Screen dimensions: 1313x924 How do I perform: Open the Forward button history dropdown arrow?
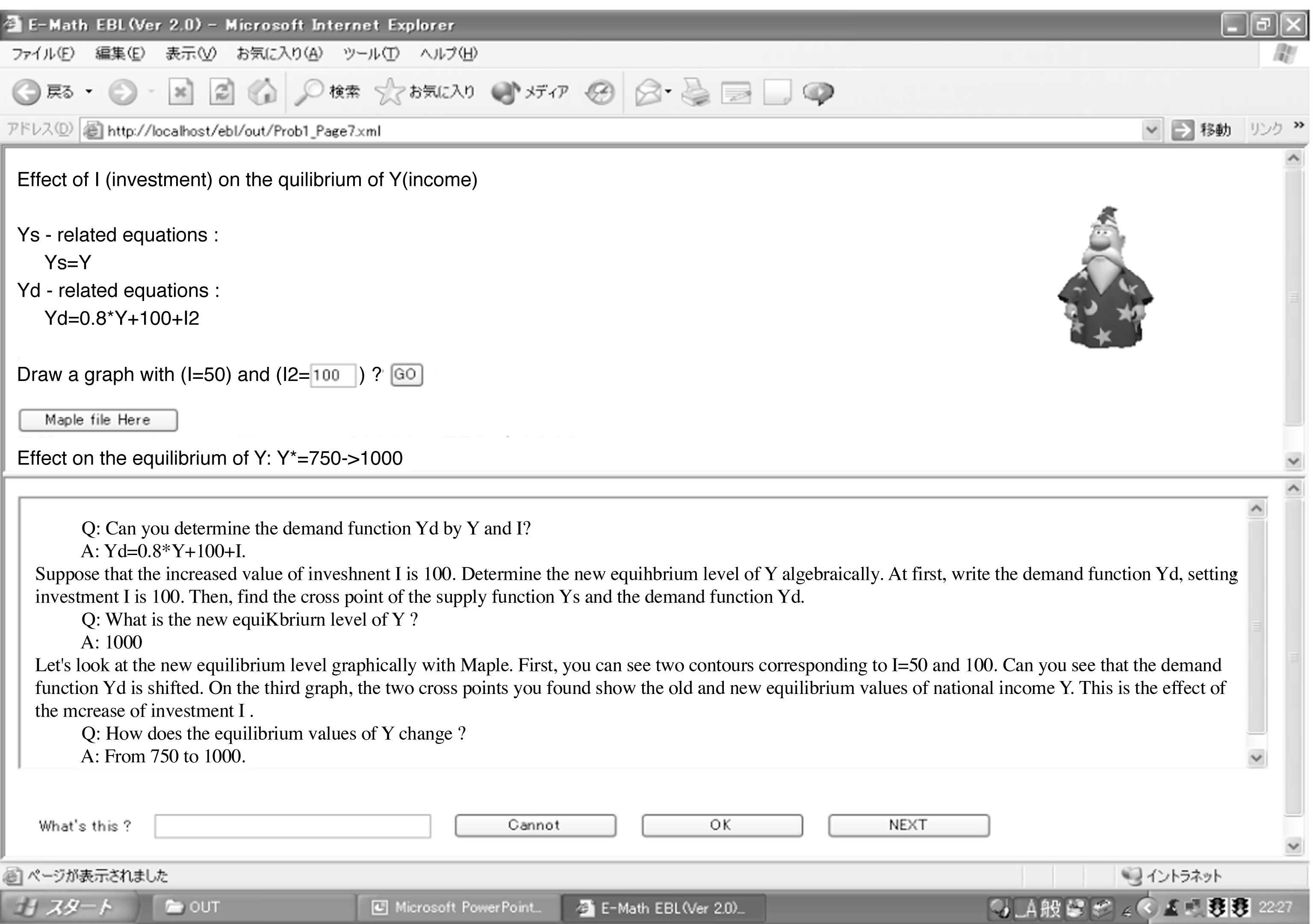151,92
